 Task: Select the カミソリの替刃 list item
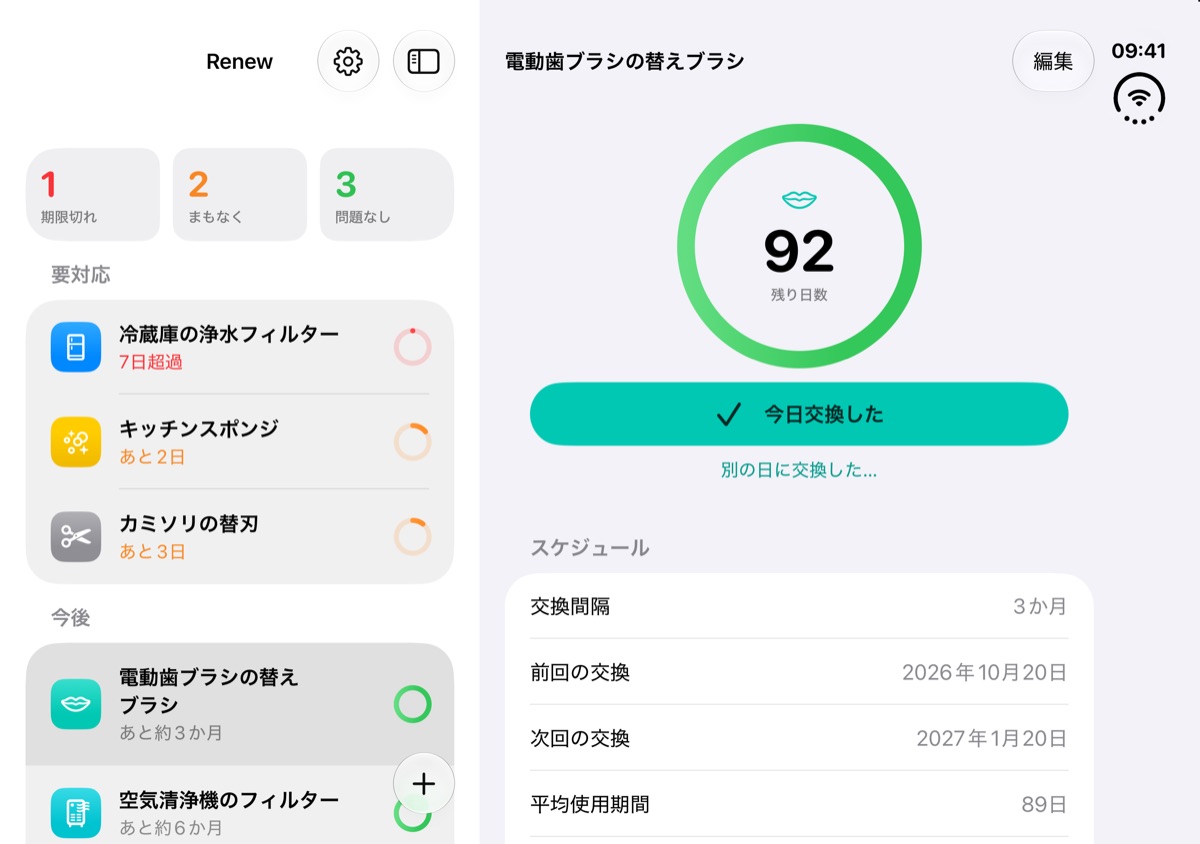[240, 537]
